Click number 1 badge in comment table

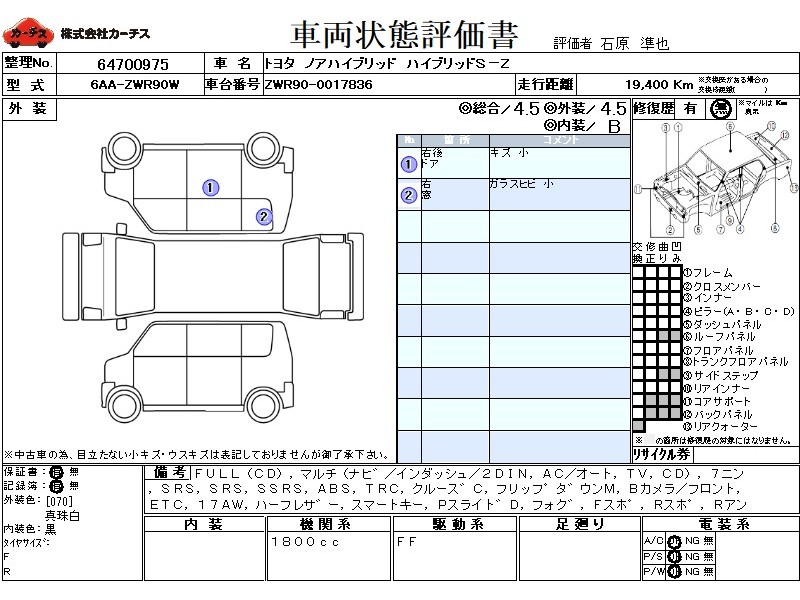click(408, 164)
